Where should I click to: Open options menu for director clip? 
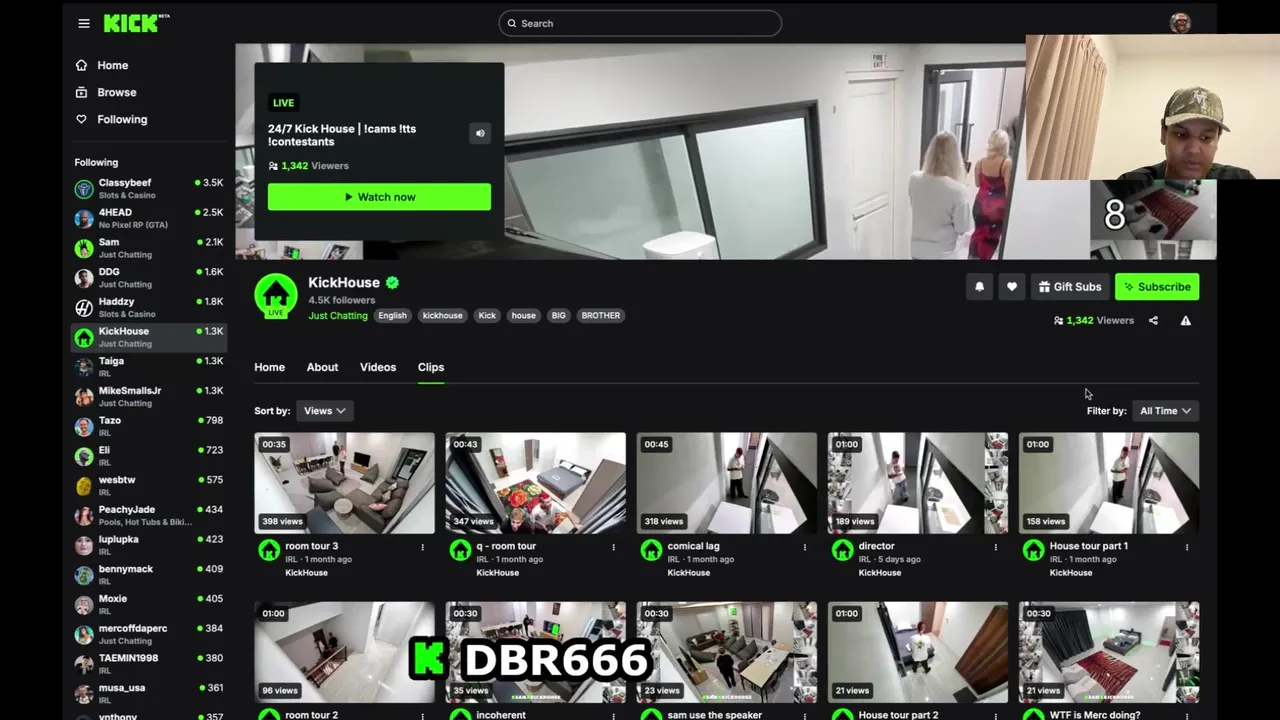[x=995, y=547]
